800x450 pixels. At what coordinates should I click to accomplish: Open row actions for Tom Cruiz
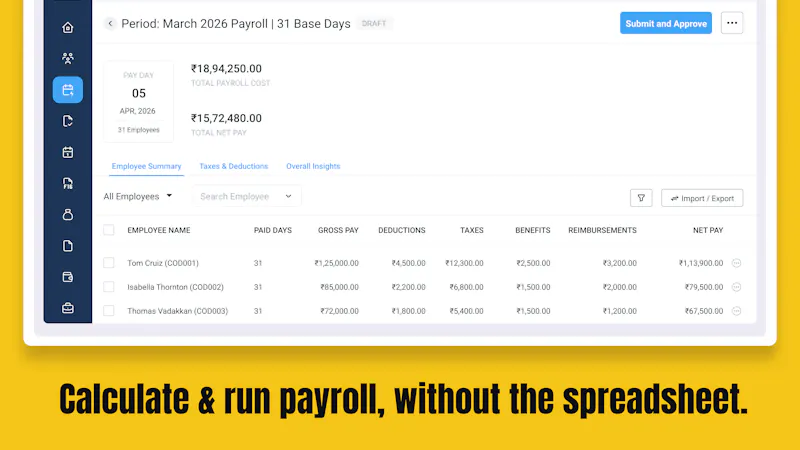[x=736, y=263]
